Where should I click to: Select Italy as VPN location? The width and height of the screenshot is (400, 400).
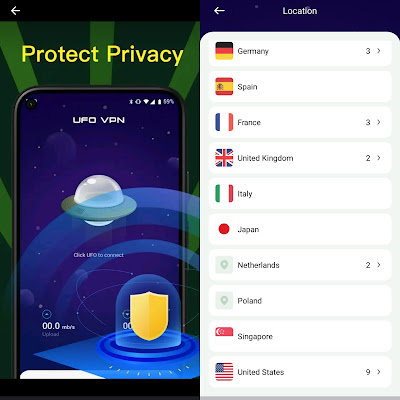[x=300, y=194]
